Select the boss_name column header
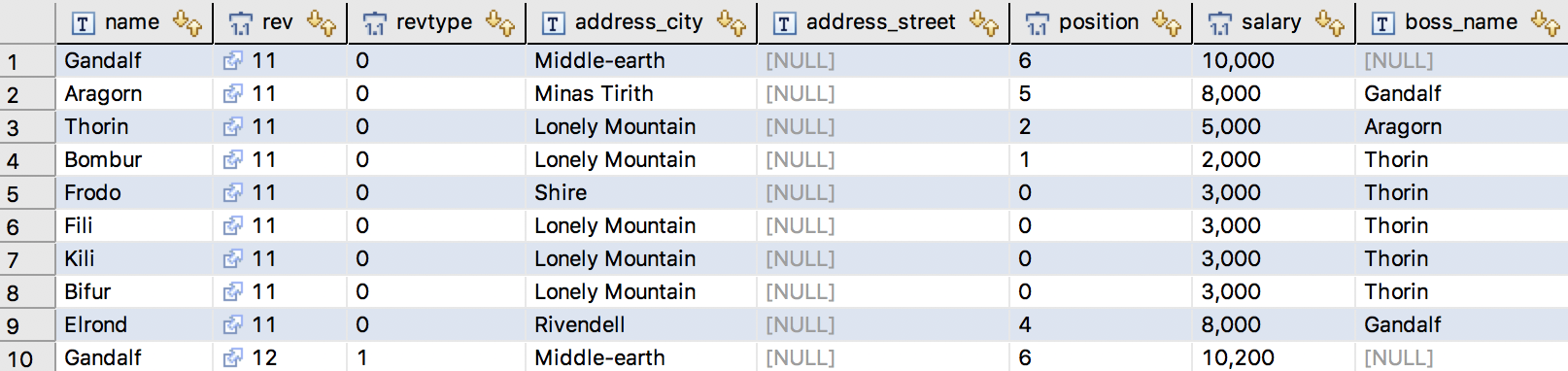Viewport: 1568px width, 371px height. coord(1462,22)
